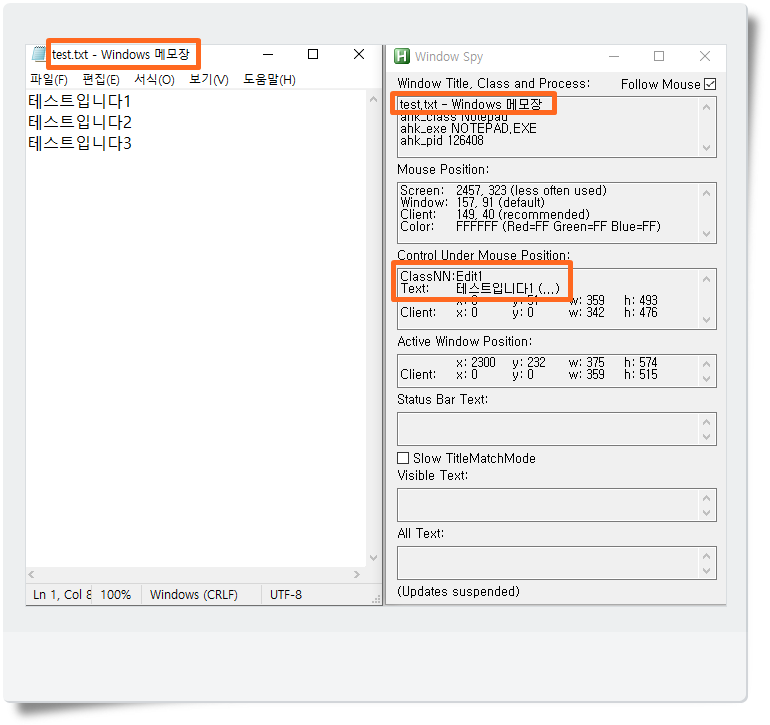770x725 pixels.
Task: Click down arrow in All Text box
Action: click(706, 571)
